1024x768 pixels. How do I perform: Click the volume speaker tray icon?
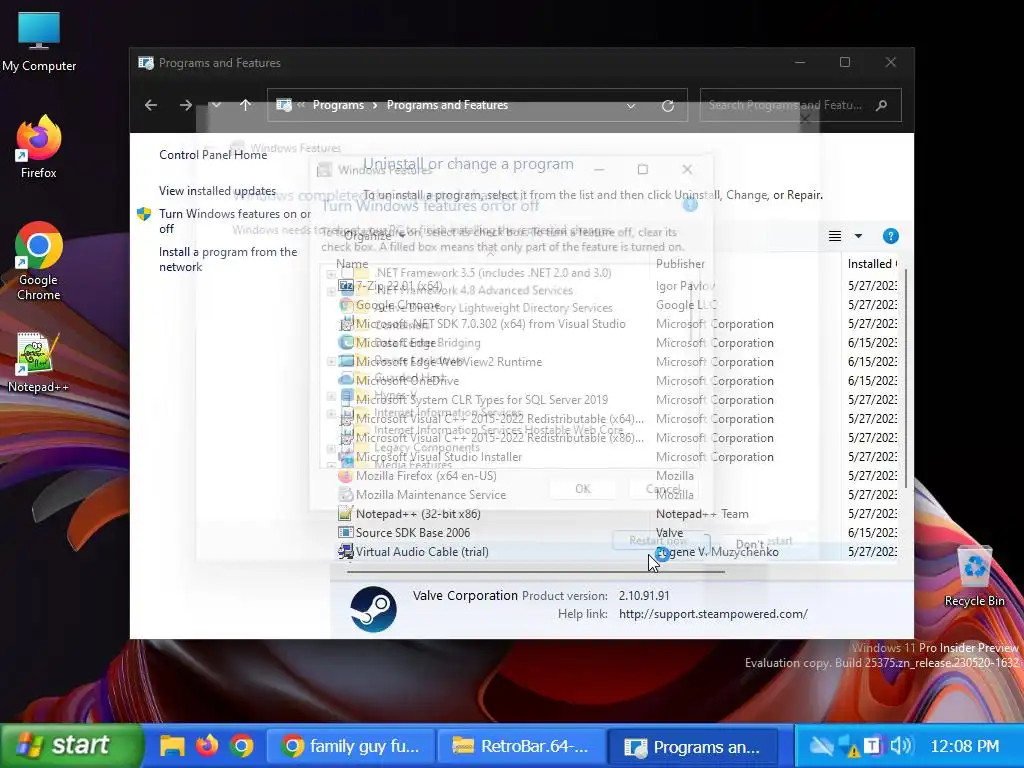pyautogui.click(x=901, y=746)
